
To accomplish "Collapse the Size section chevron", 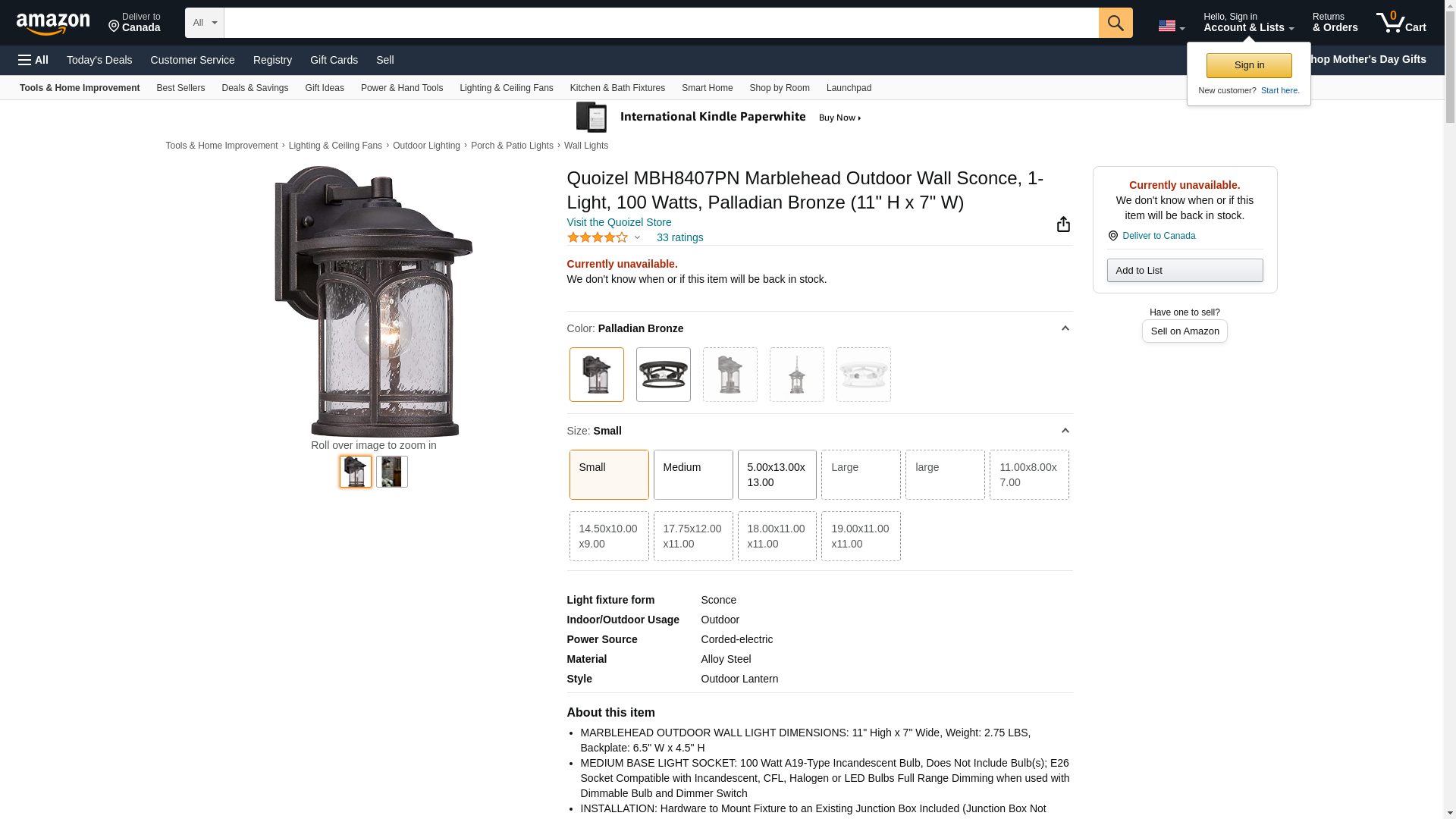I will tap(1065, 431).
